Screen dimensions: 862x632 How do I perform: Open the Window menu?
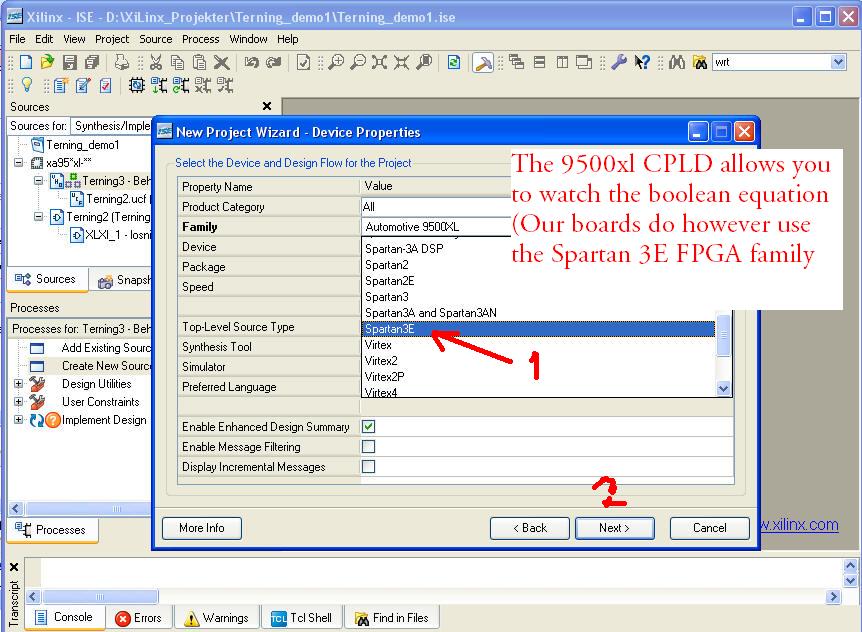pyautogui.click(x=248, y=39)
